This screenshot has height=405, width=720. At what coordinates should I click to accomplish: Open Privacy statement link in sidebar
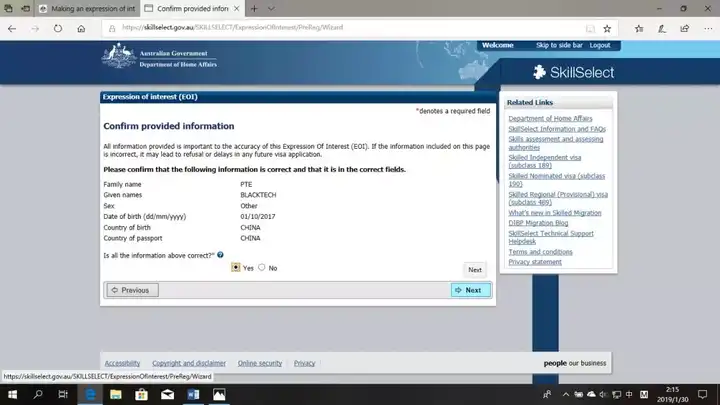pos(535,262)
